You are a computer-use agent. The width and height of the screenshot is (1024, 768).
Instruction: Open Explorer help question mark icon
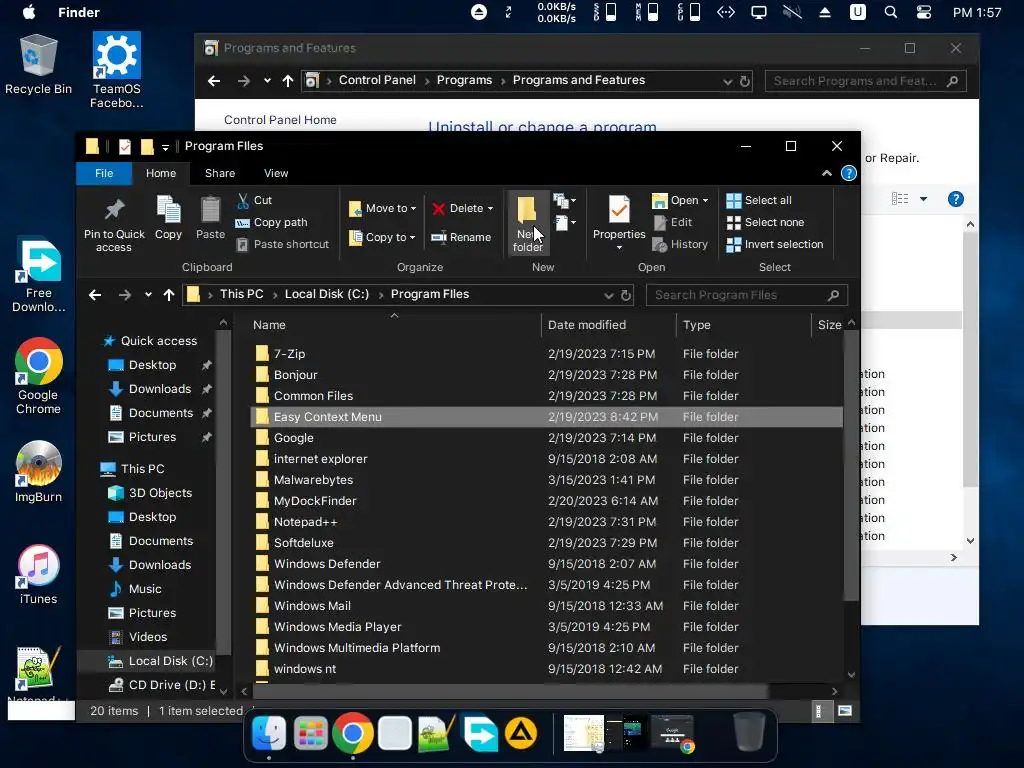pos(849,173)
